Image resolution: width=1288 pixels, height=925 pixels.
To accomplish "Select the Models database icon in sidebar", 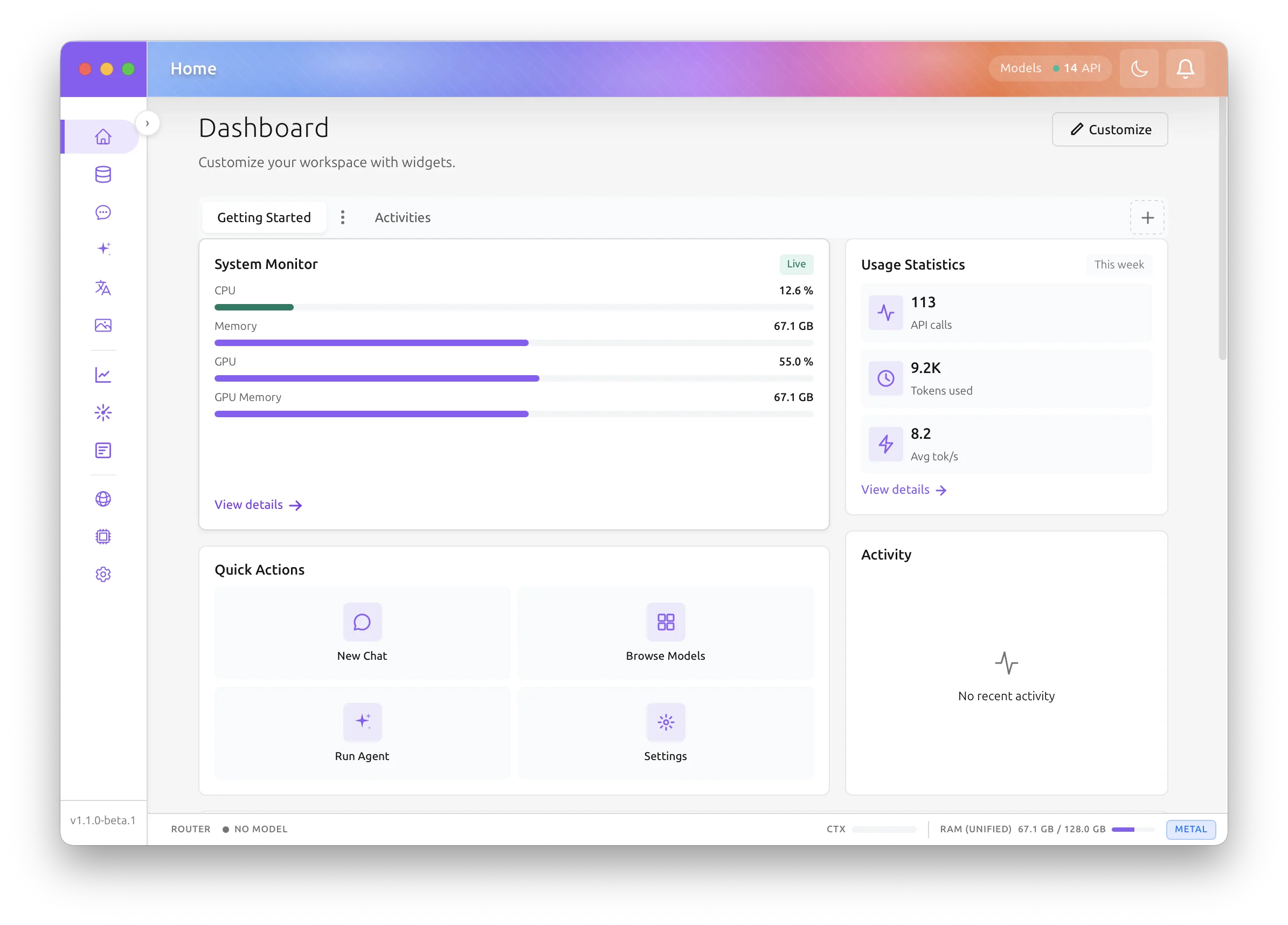I will 103,175.
